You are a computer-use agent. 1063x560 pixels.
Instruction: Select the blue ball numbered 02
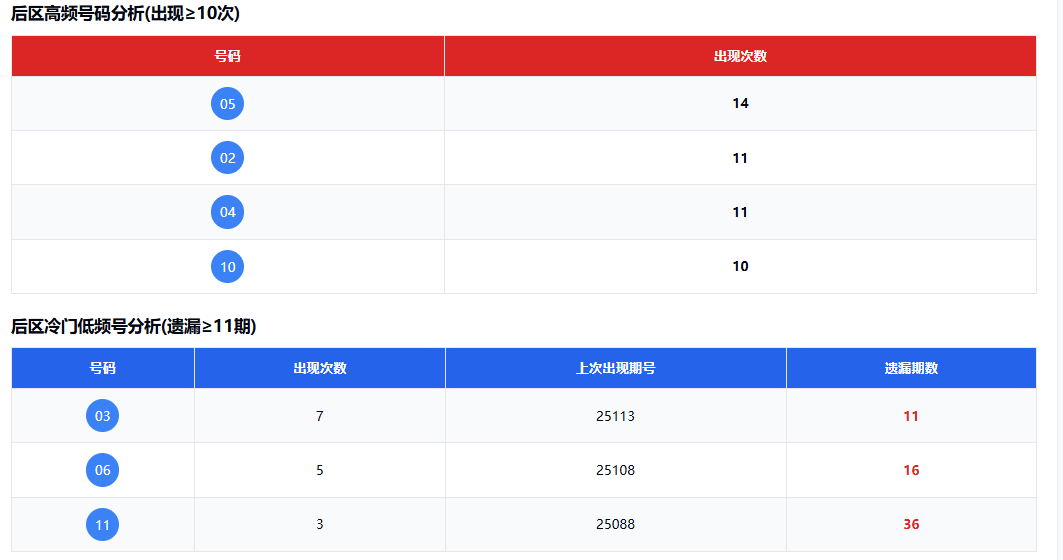(x=227, y=158)
